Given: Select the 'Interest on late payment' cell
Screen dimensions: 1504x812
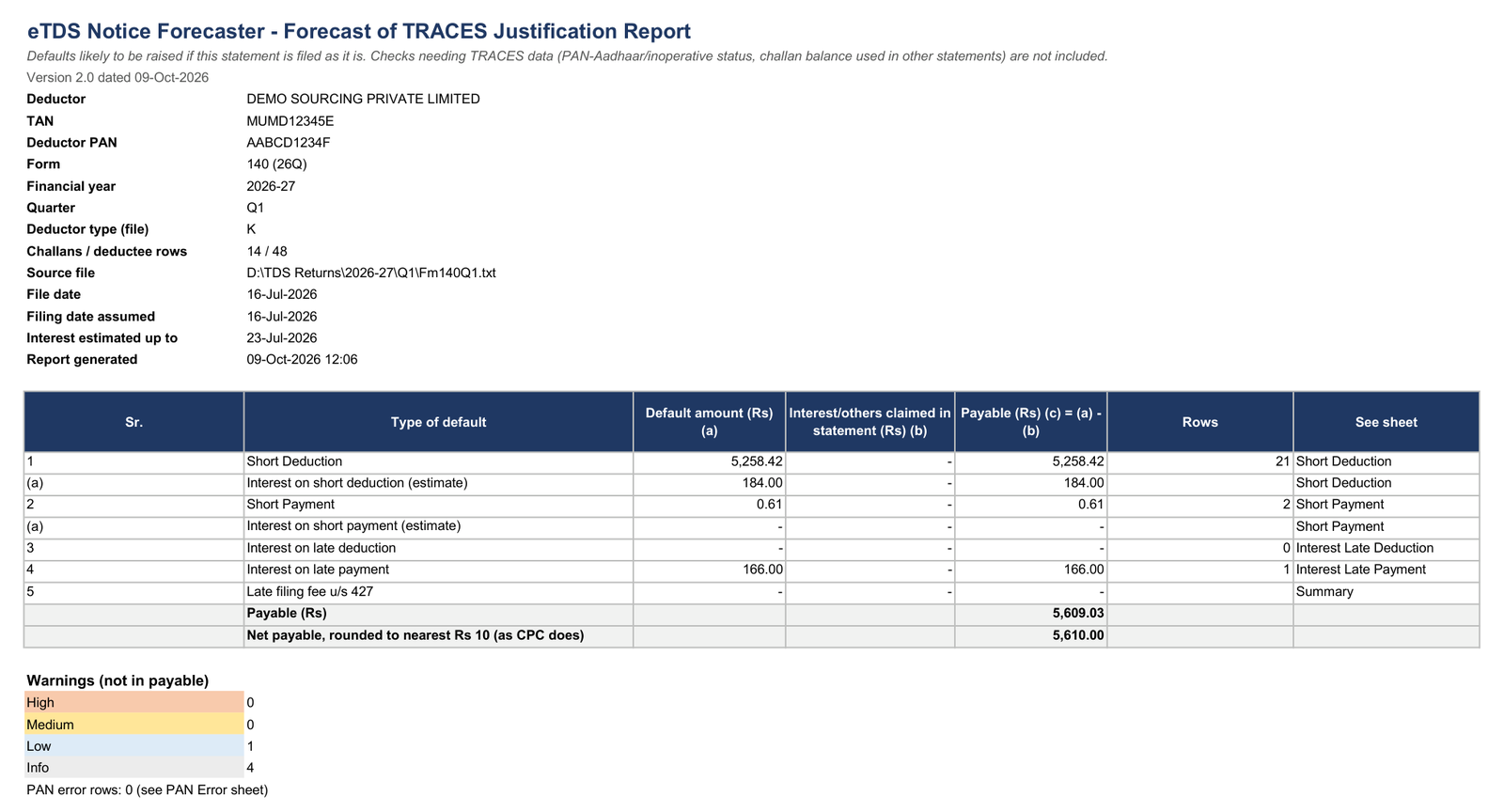Looking at the screenshot, I should [x=438, y=570].
